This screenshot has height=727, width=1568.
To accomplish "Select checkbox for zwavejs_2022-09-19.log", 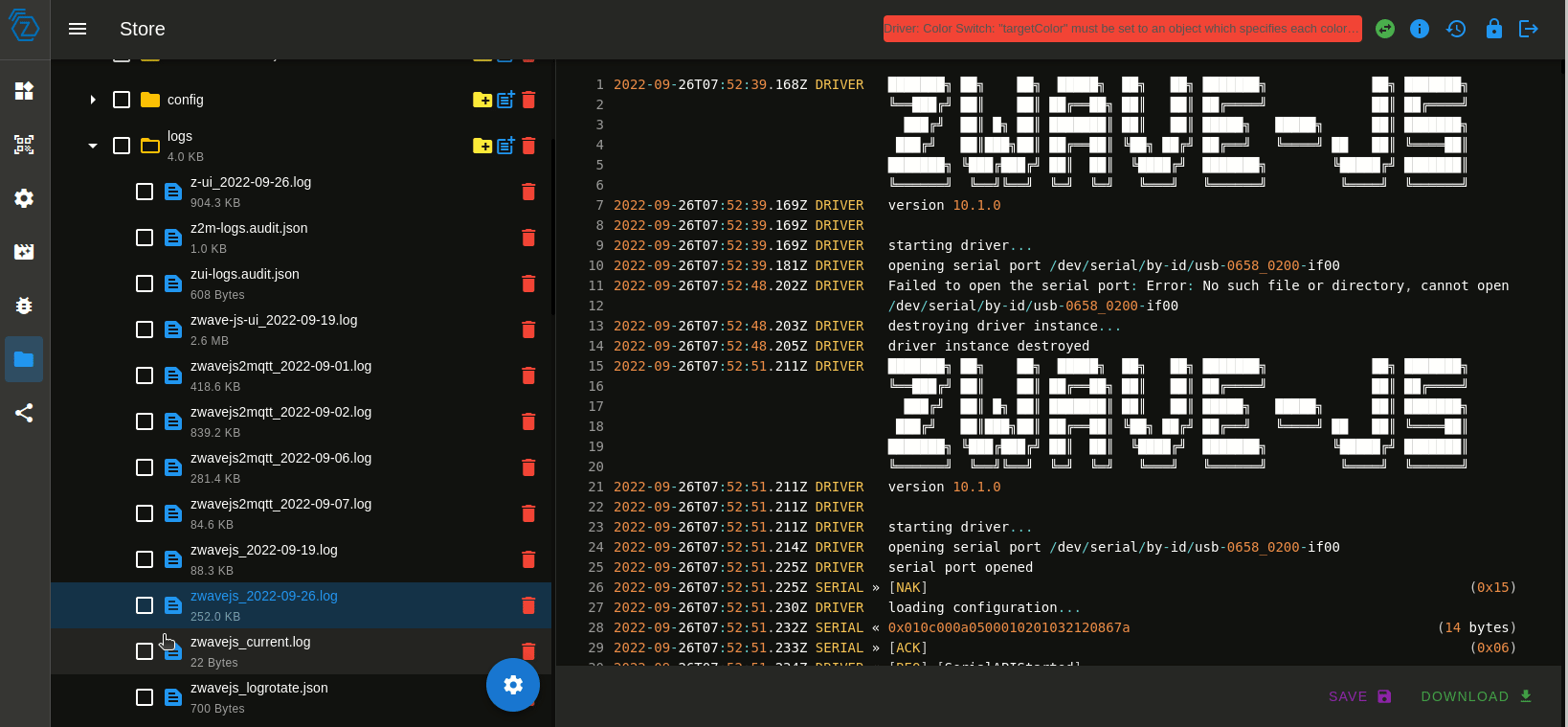I will (145, 559).
